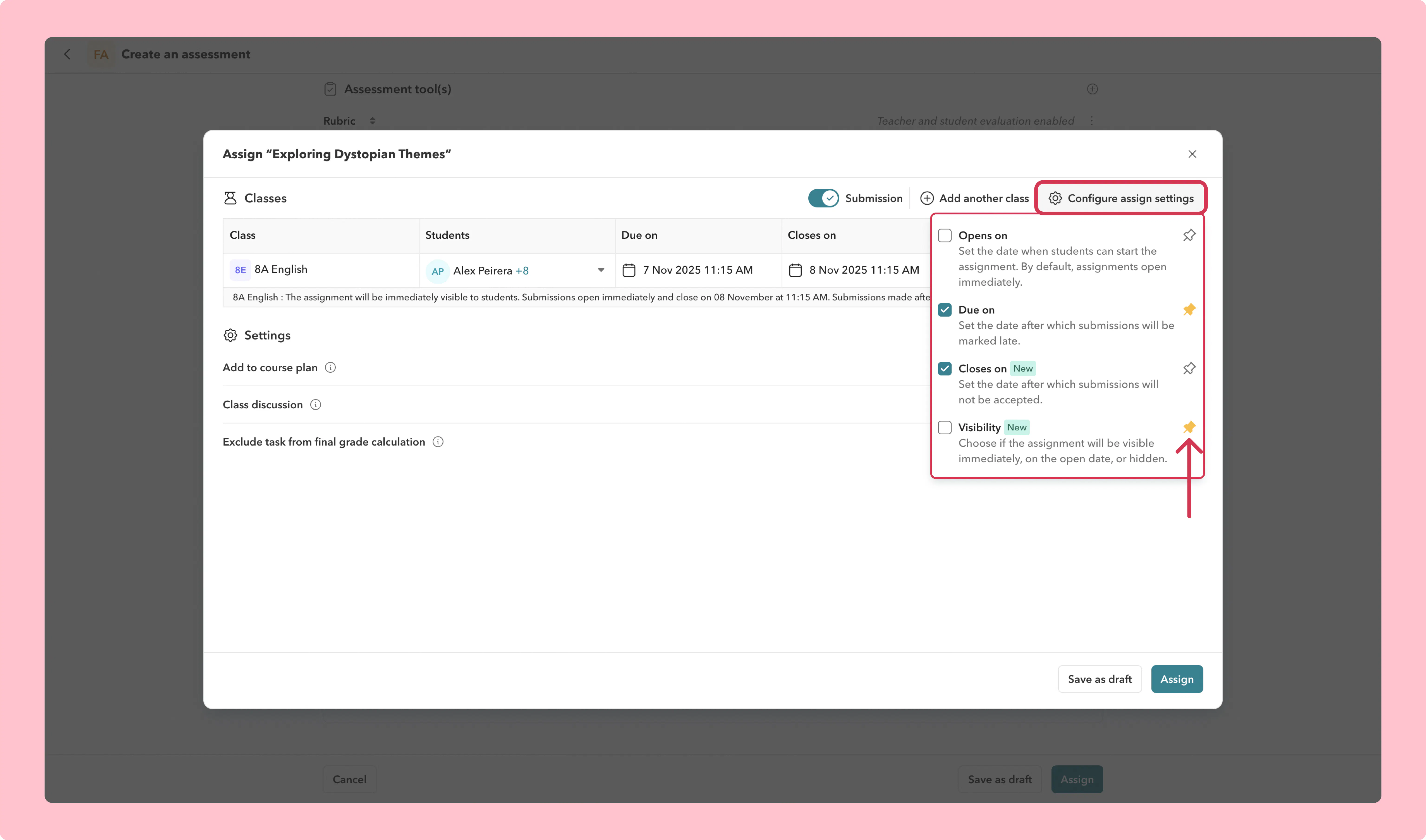Show info for Class discussion
1426x840 pixels.
click(x=315, y=405)
